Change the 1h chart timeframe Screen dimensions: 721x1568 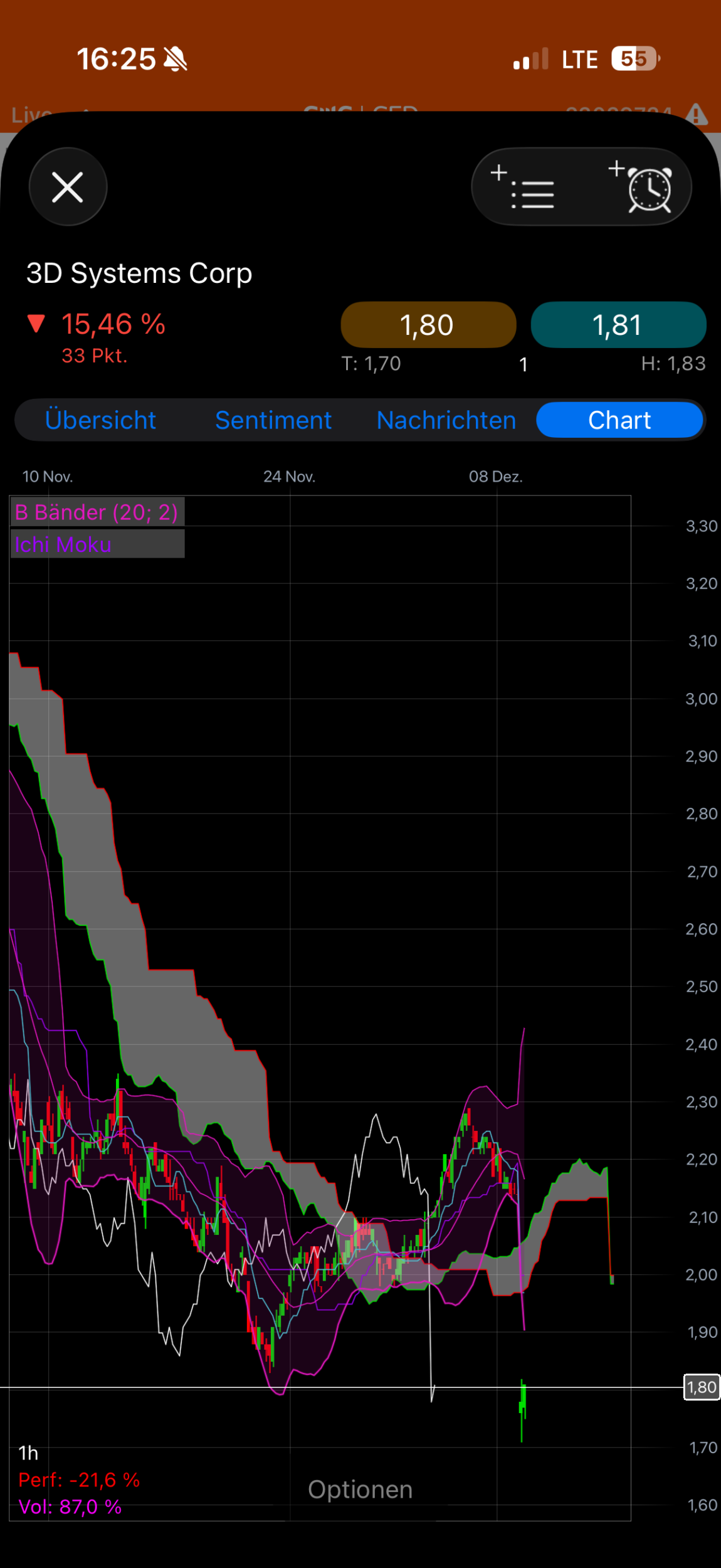point(28,1453)
